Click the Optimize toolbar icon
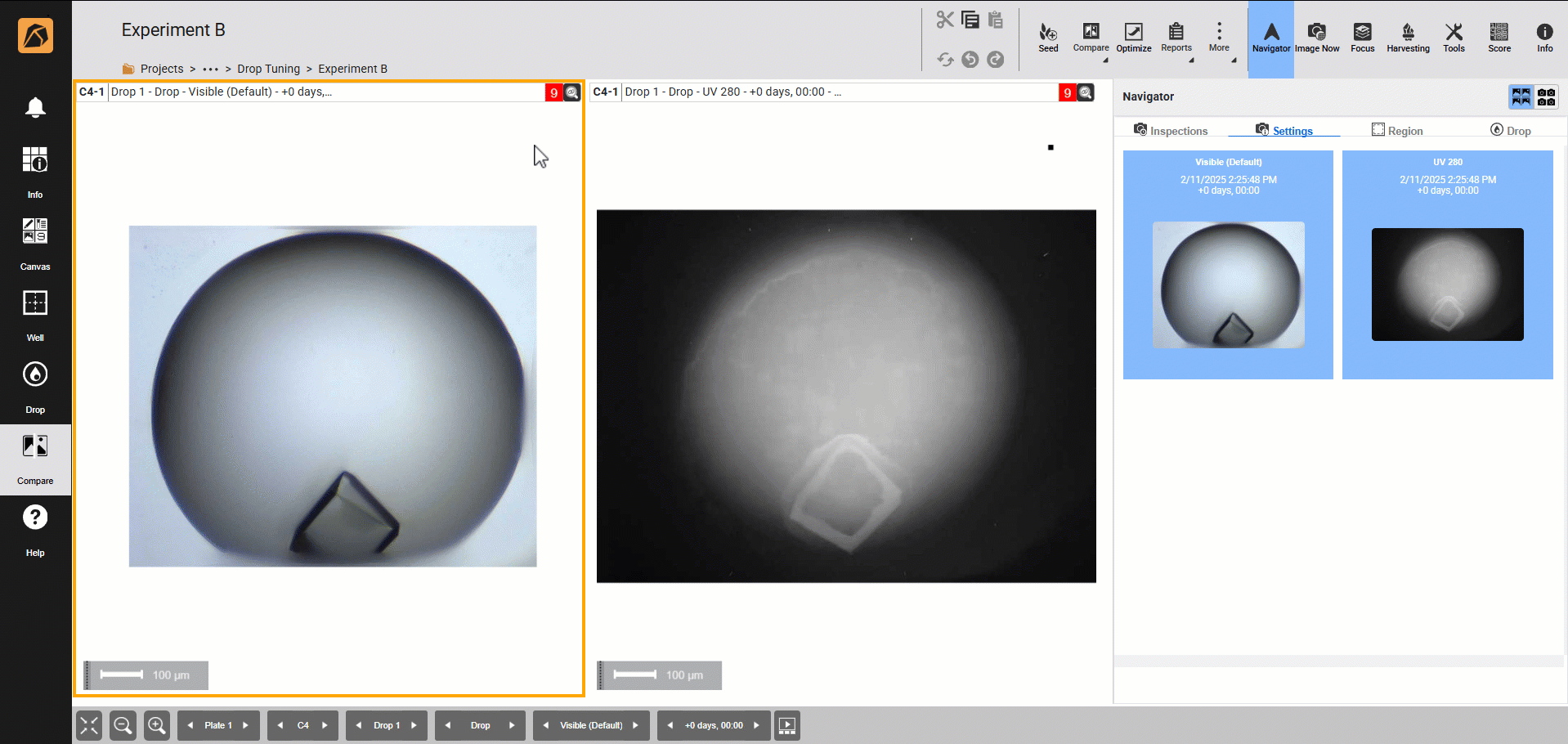The width and height of the screenshot is (1568, 744). tap(1133, 38)
